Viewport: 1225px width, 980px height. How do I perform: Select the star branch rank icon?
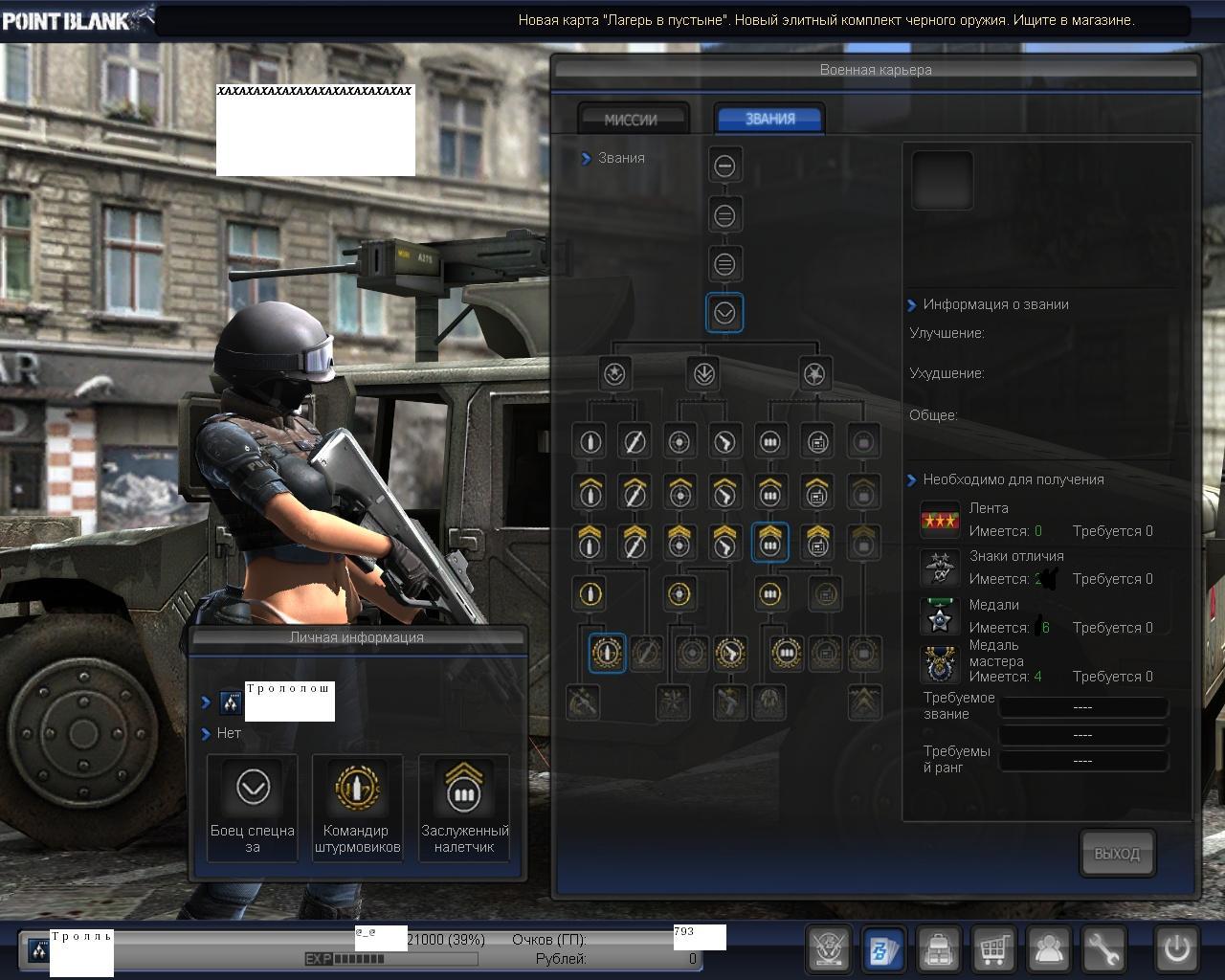814,373
